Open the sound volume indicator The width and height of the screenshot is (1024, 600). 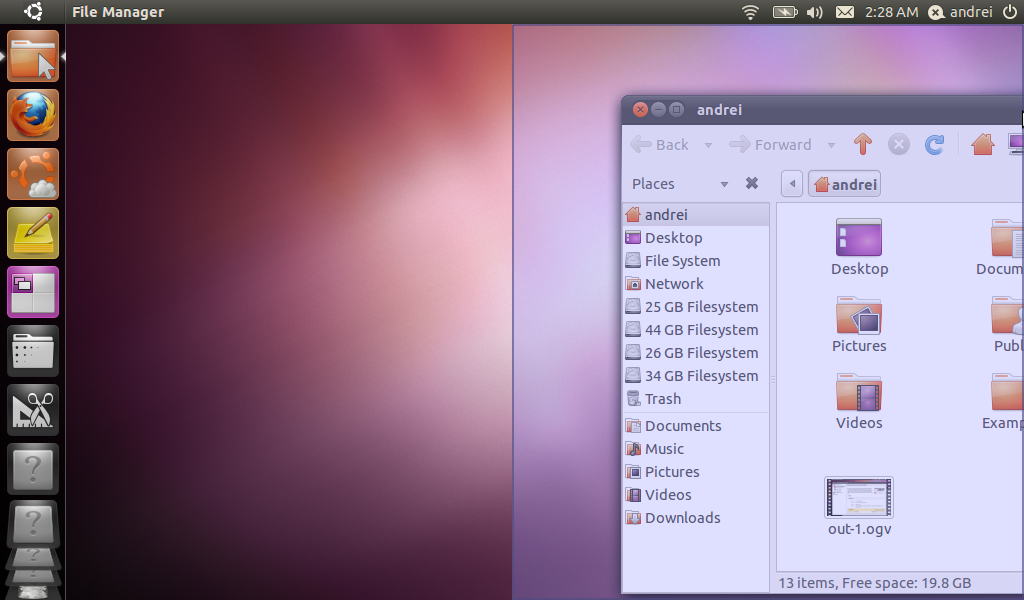pos(814,12)
